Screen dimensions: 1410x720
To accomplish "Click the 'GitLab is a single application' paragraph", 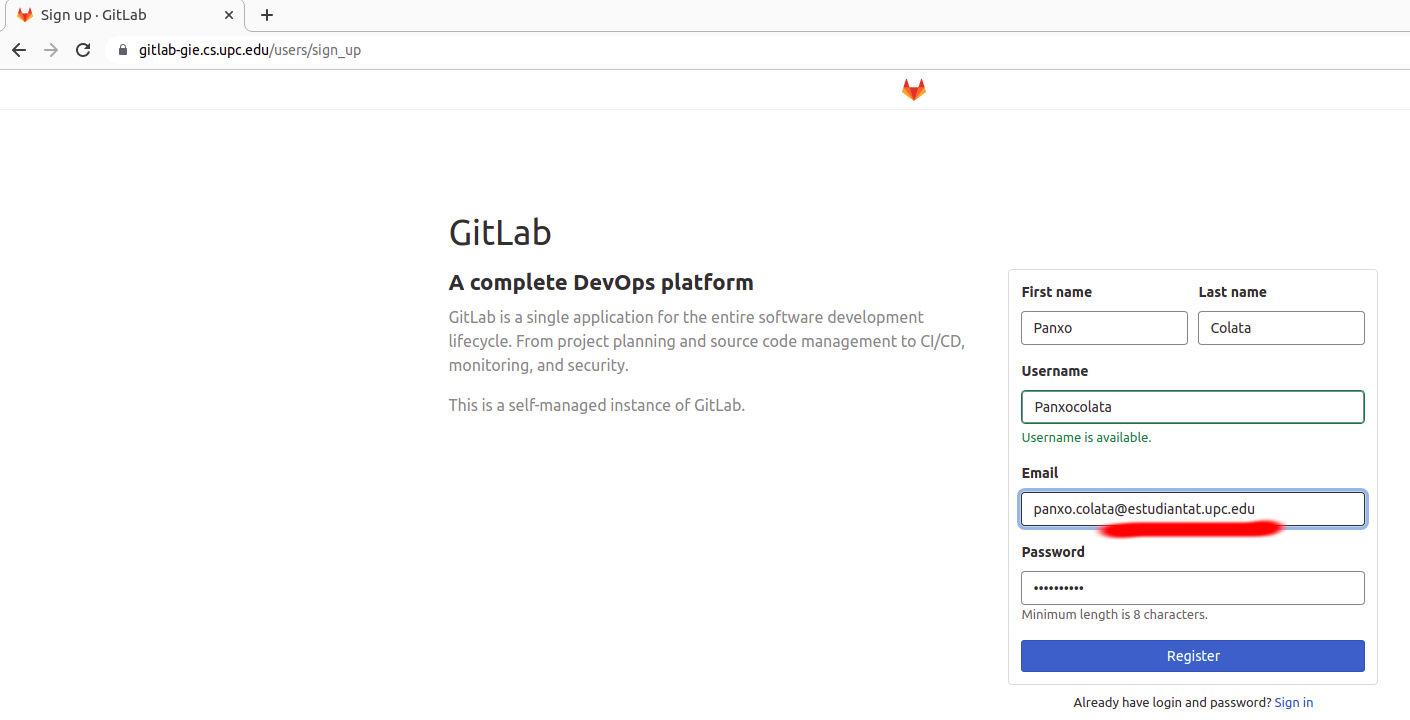I will [x=707, y=341].
